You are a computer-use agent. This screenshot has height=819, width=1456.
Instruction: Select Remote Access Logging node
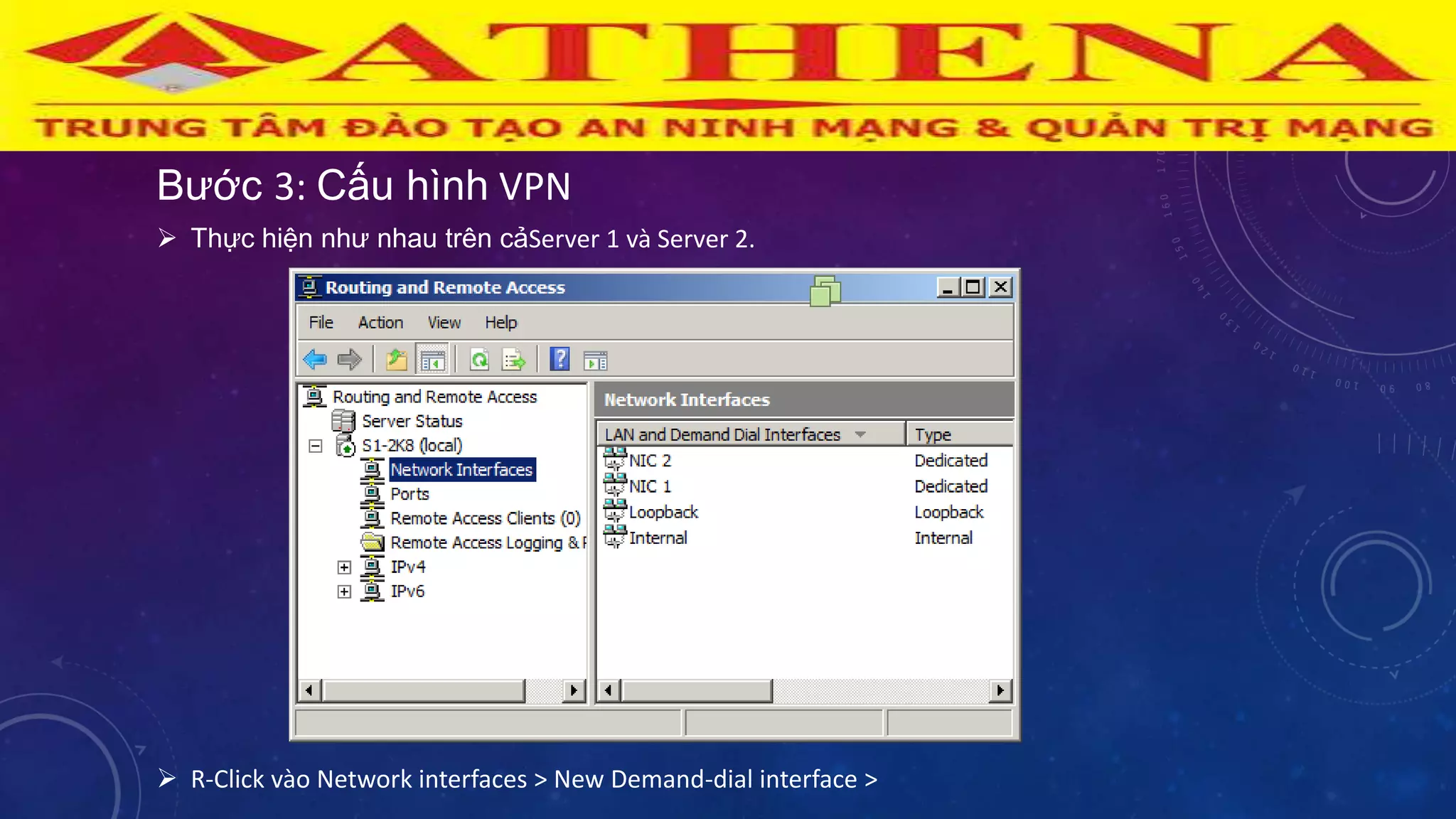tap(488, 543)
